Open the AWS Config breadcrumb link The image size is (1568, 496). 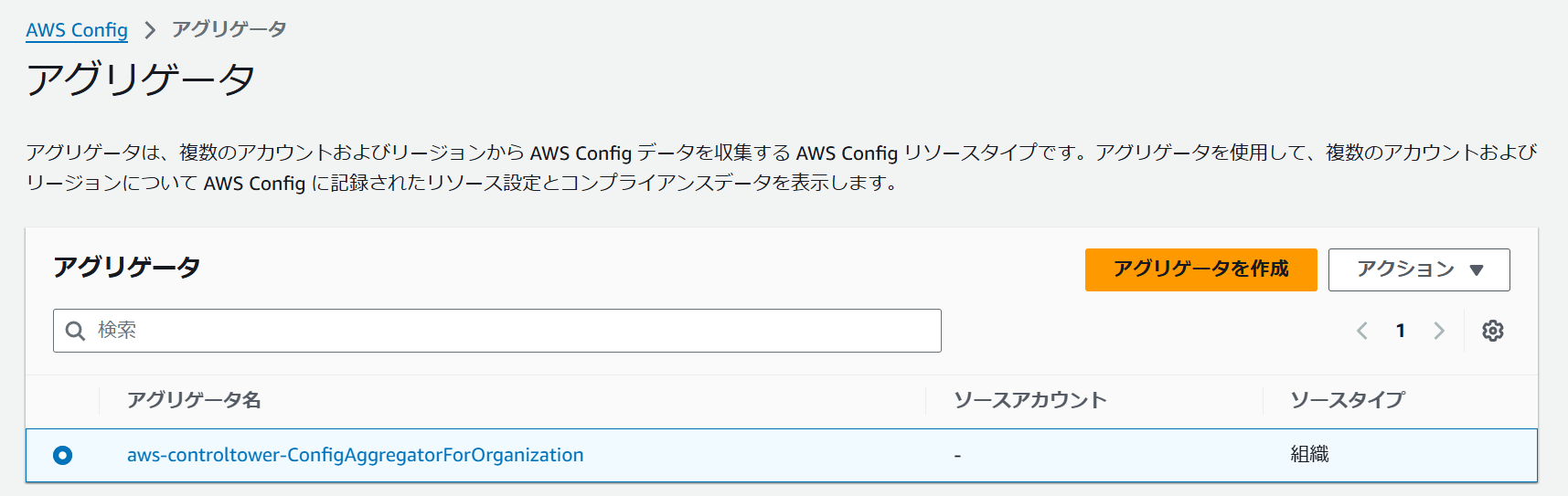pyautogui.click(x=77, y=30)
